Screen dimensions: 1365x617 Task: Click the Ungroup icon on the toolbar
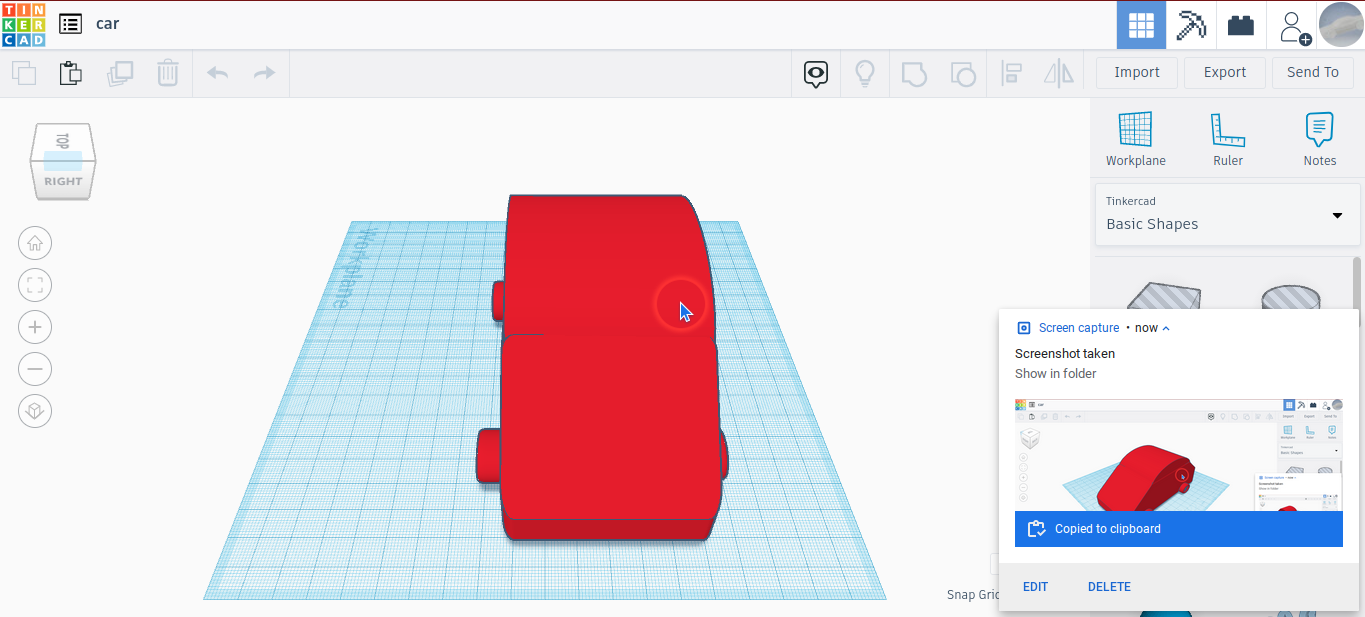[x=962, y=72]
